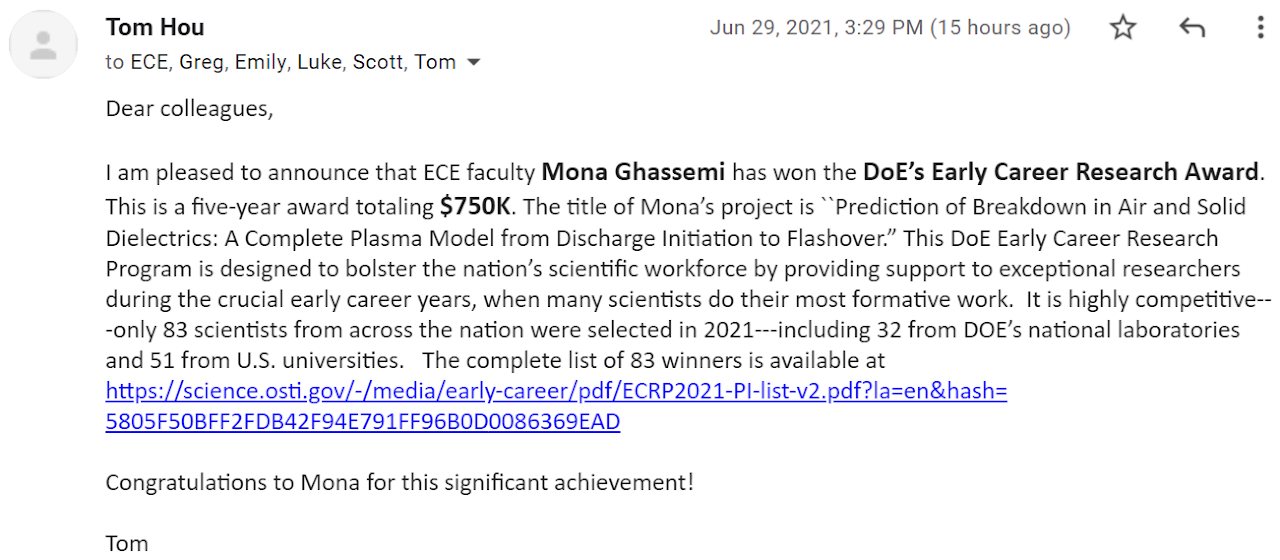Click the bold $750K amount
This screenshot has height=560, width=1280.
pos(475,207)
